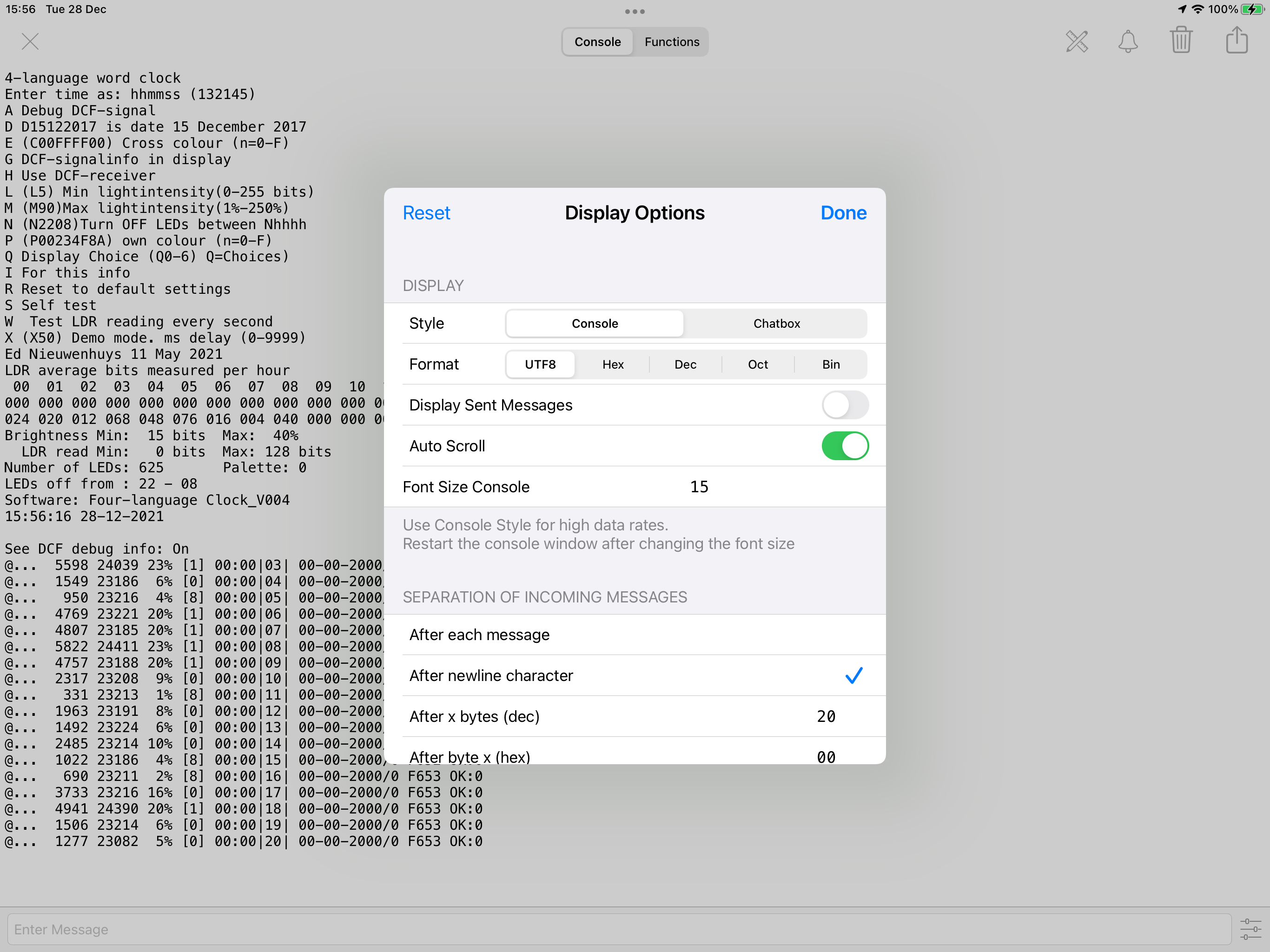Tap Reset in Display Options

pyautogui.click(x=426, y=212)
